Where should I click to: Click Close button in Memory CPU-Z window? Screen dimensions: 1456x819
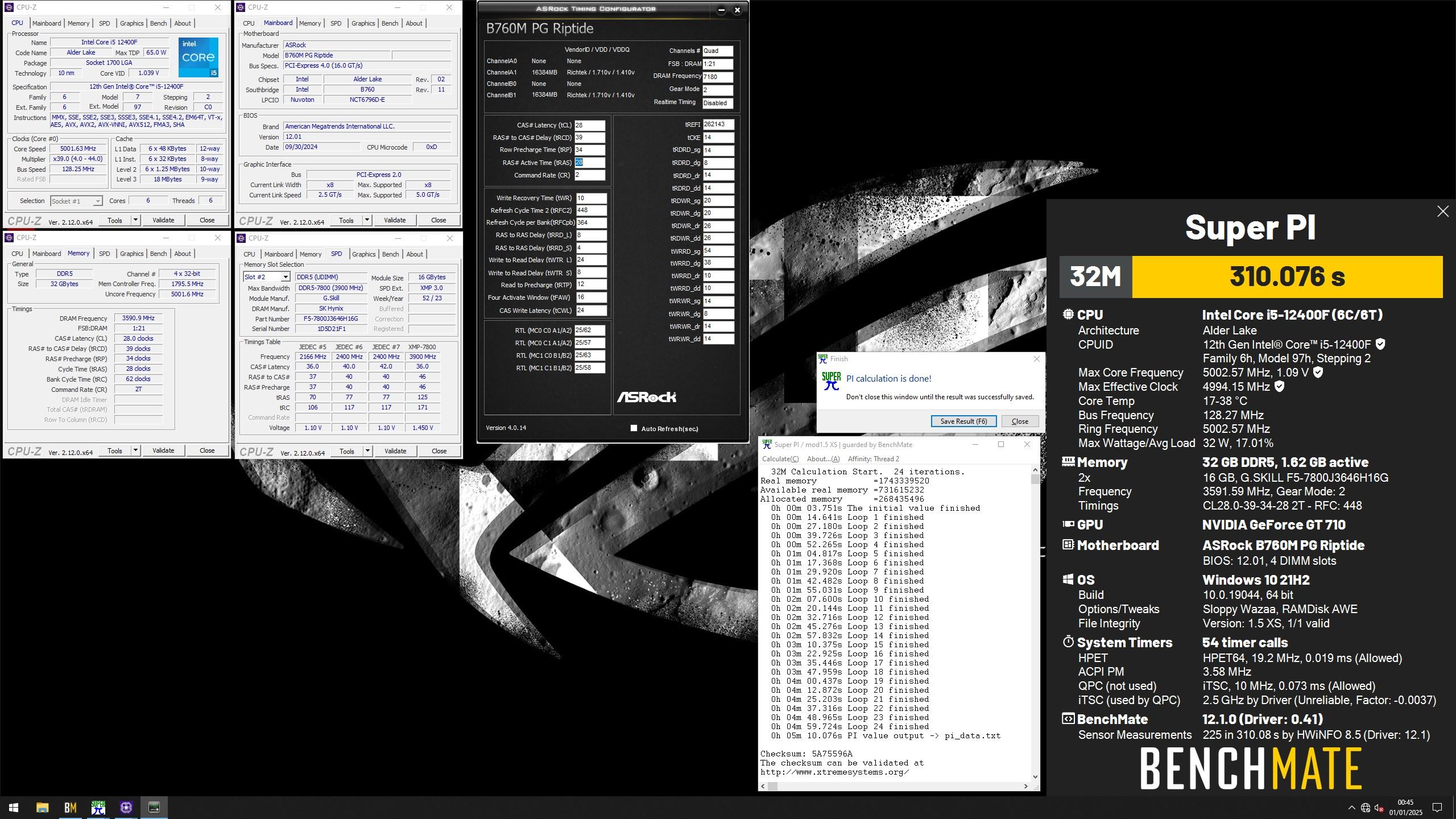pos(207,450)
